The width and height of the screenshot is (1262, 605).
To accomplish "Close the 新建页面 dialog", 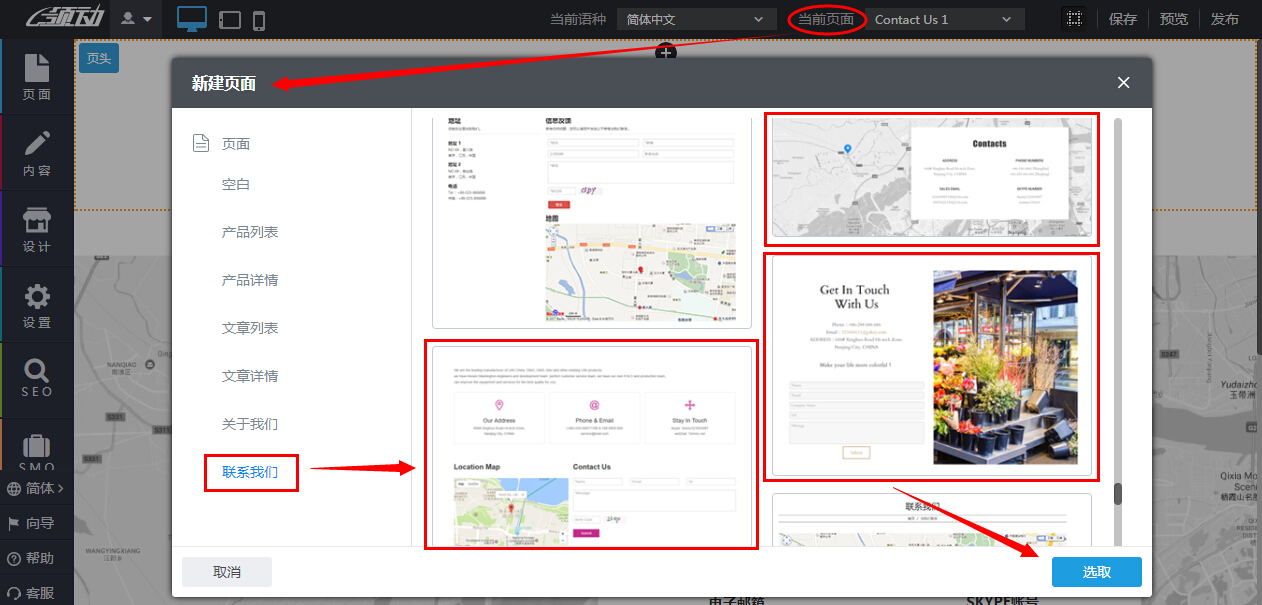I will click(x=1124, y=83).
